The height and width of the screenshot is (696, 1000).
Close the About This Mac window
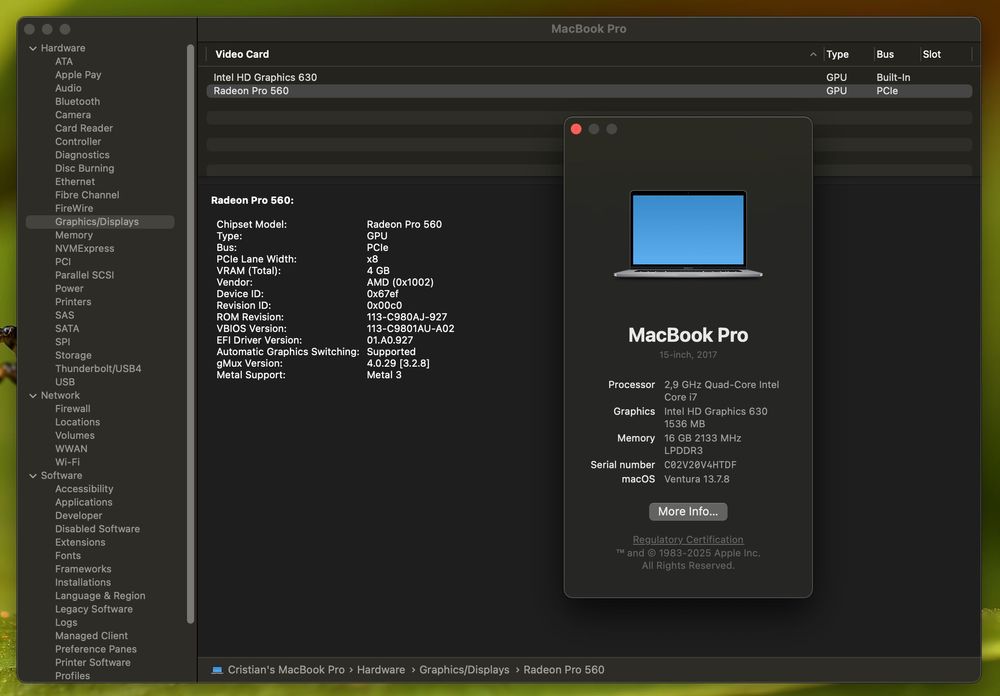[x=576, y=130]
